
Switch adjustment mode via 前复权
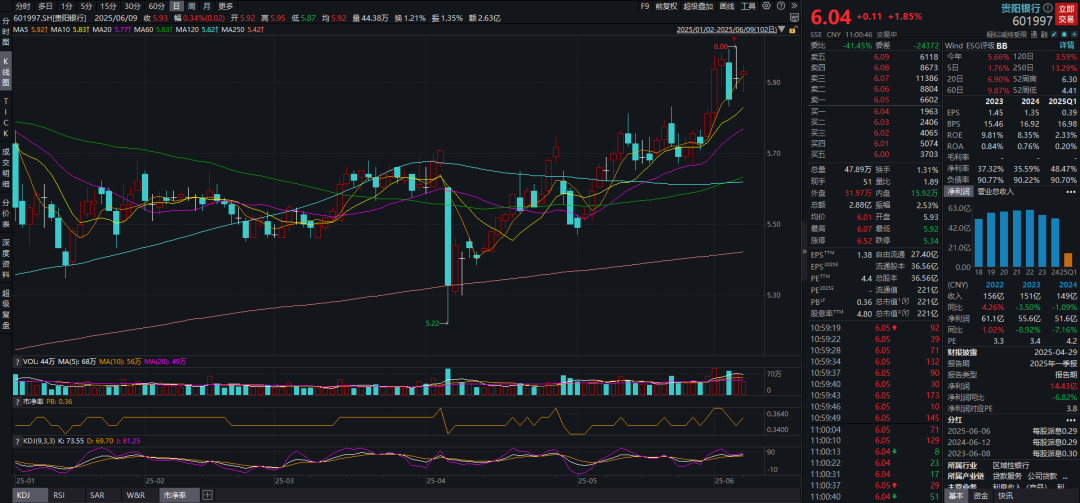pyautogui.click(x=665, y=6)
